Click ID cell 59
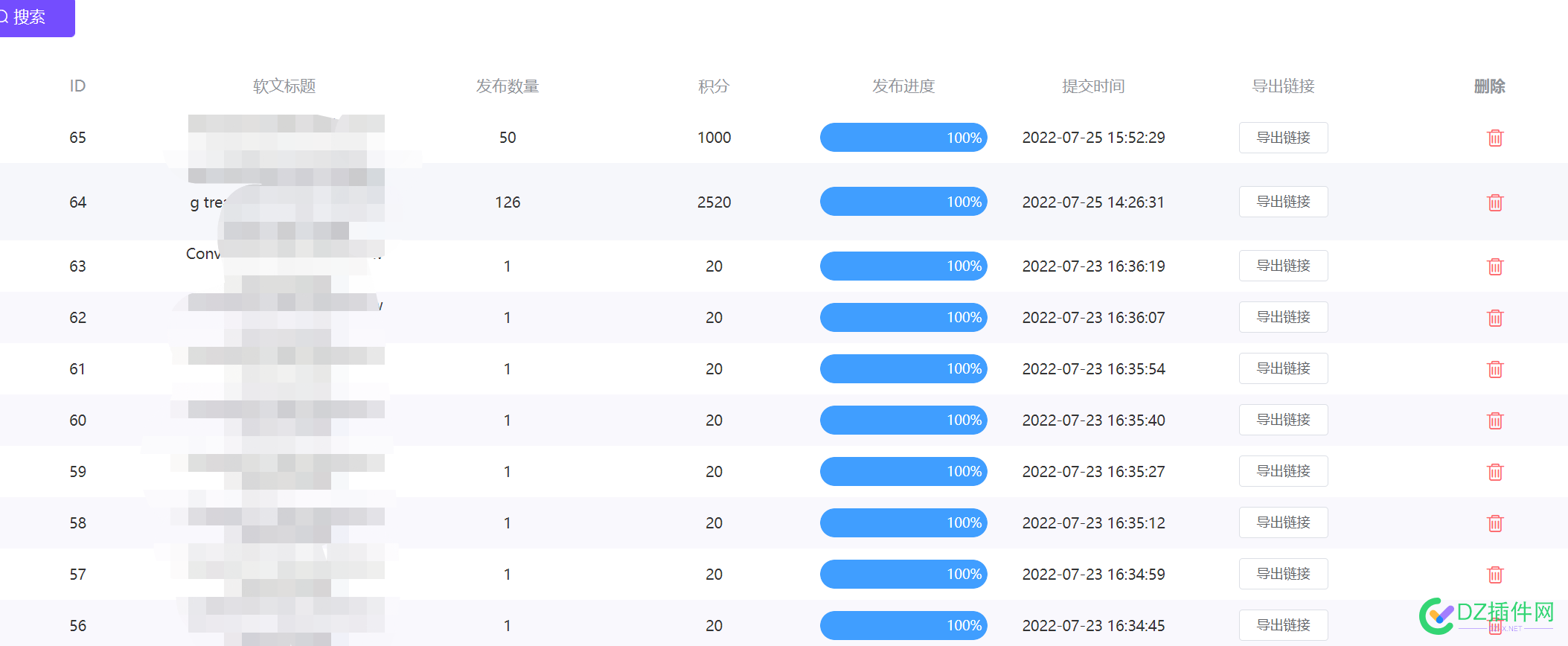The image size is (1568, 646). coord(77,472)
